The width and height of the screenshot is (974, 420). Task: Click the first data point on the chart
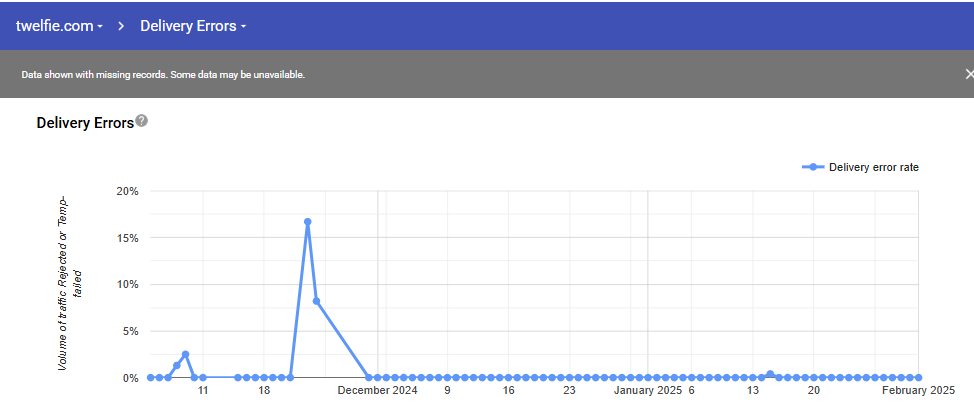pos(150,378)
